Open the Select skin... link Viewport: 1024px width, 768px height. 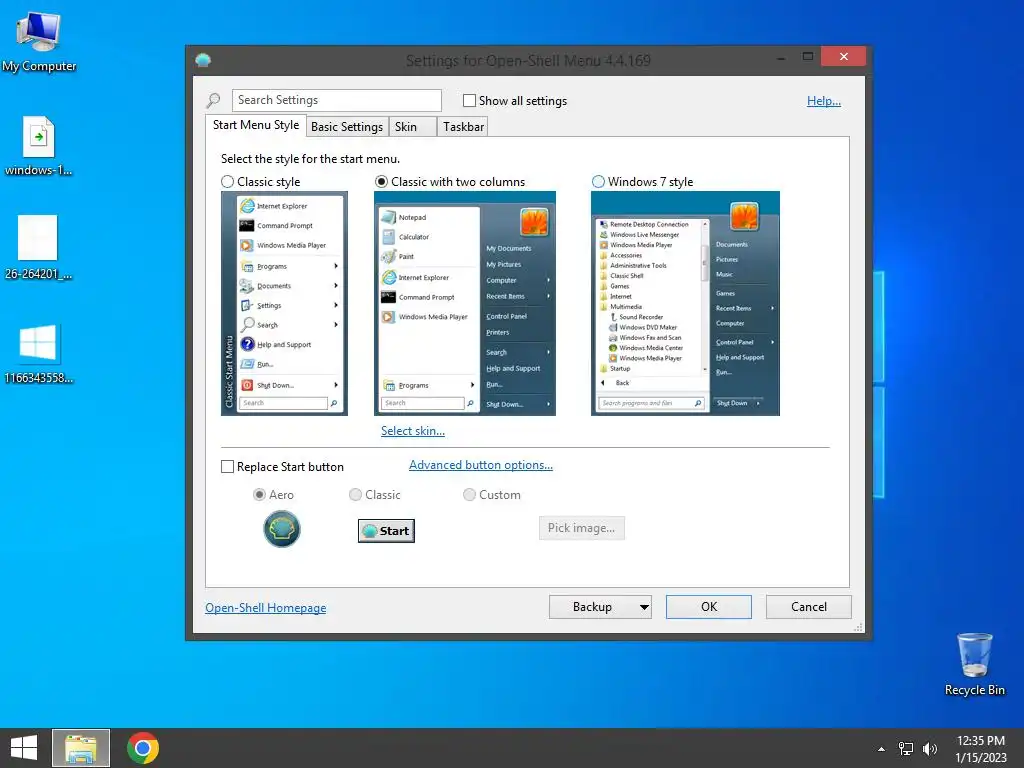point(413,431)
